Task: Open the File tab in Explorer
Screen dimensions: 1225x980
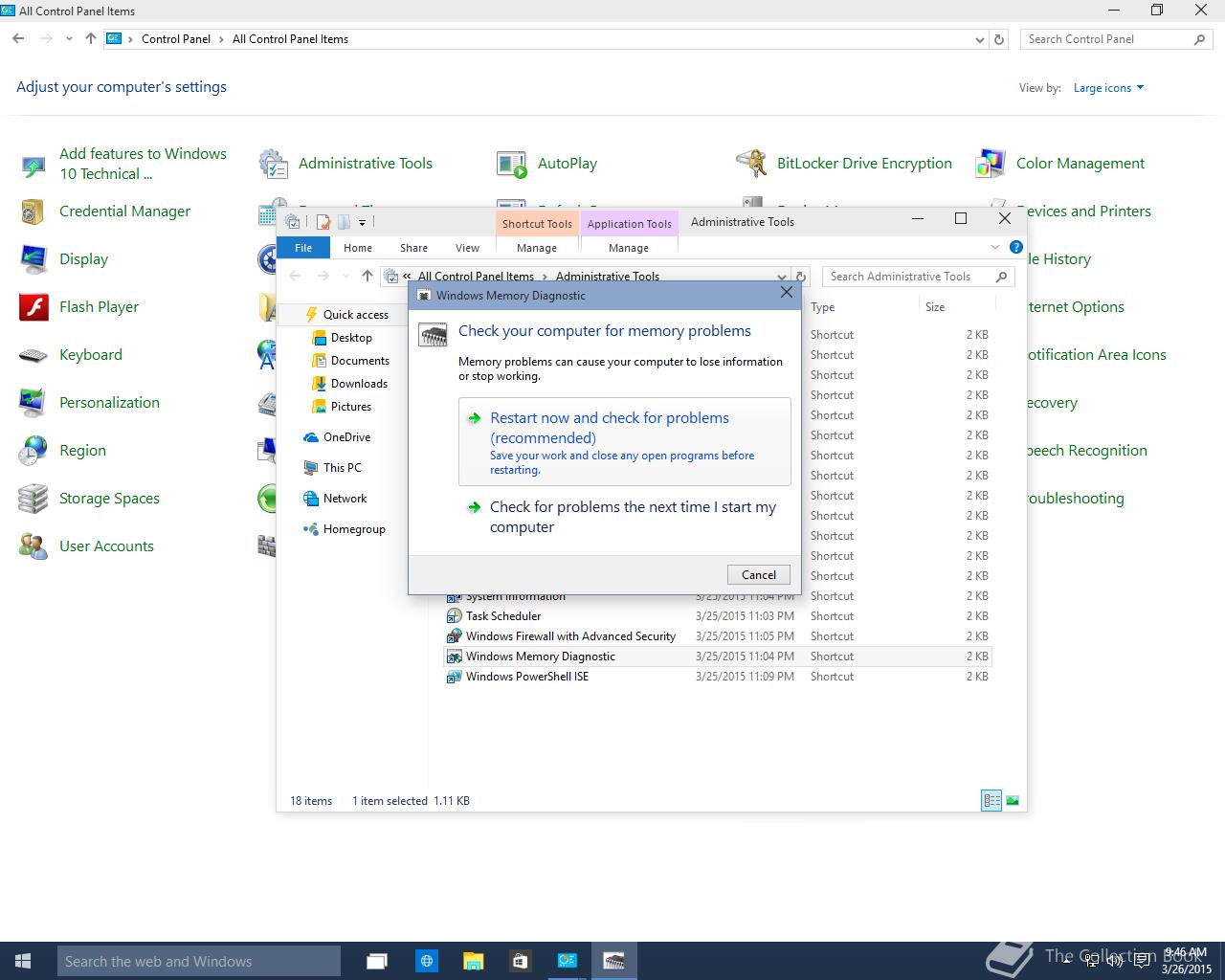Action: tap(303, 248)
